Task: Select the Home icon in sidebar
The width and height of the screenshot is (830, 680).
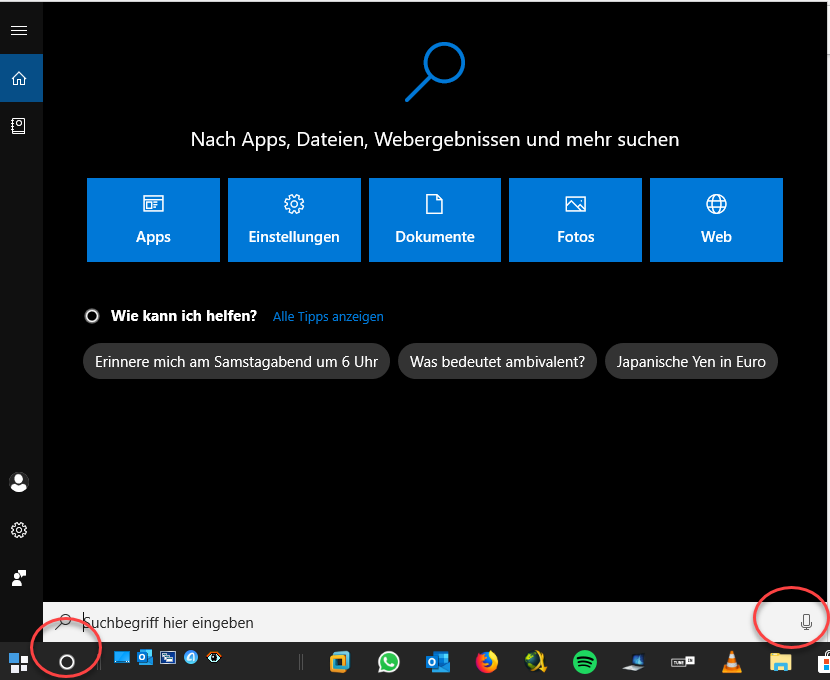Action: (x=19, y=79)
